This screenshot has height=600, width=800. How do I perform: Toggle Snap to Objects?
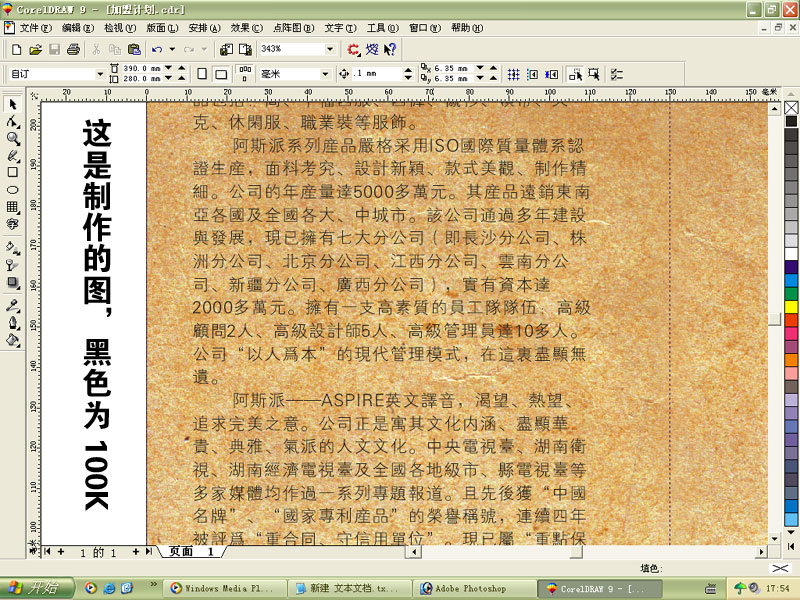(x=551, y=74)
